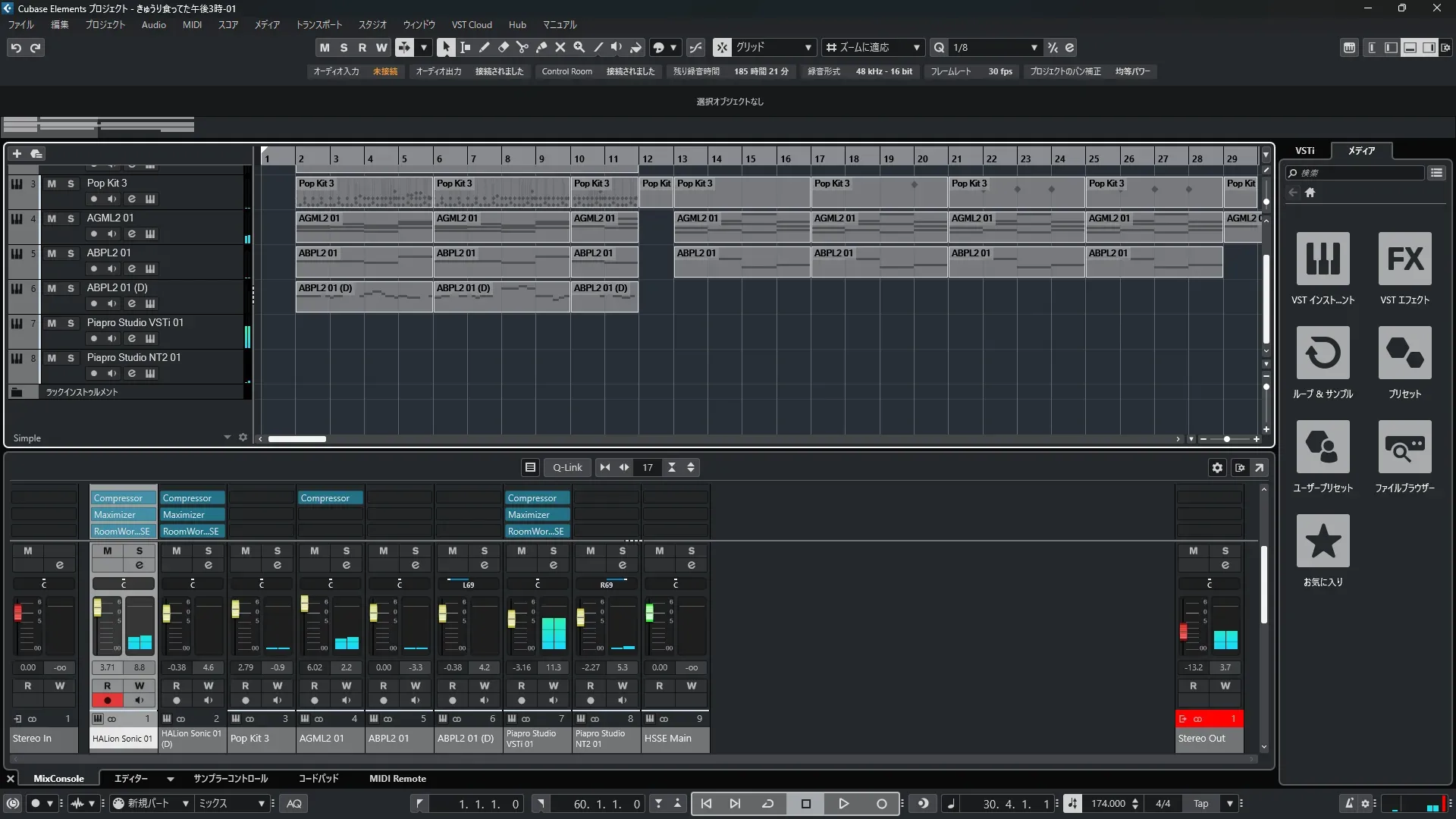This screenshot has width=1456, height=819.
Task: Open the トランスポート menu
Action: (x=318, y=25)
